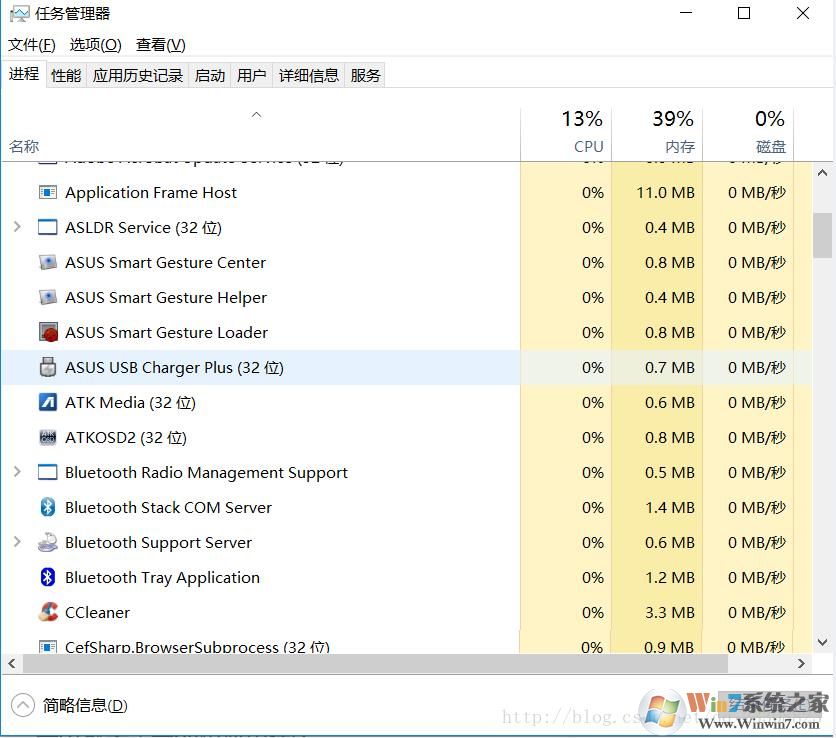This screenshot has width=836, height=738.
Task: Click the CefSharp.BrowserSubprocess icon
Action: click(48, 647)
